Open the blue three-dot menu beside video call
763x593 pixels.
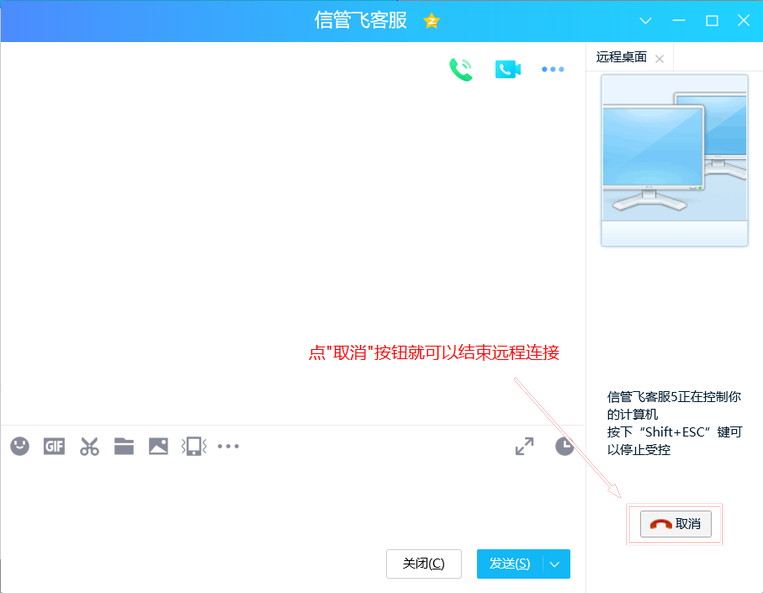click(x=553, y=69)
